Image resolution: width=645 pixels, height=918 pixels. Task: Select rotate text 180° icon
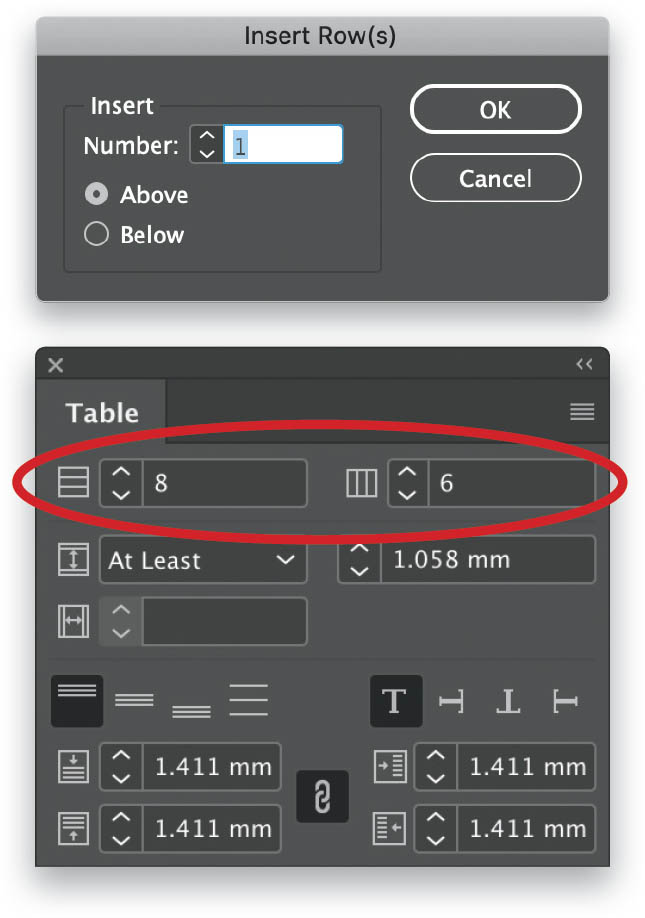click(x=508, y=701)
